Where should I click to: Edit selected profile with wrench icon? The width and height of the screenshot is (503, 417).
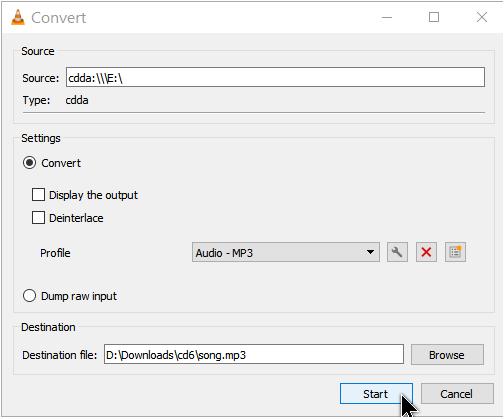(x=397, y=252)
